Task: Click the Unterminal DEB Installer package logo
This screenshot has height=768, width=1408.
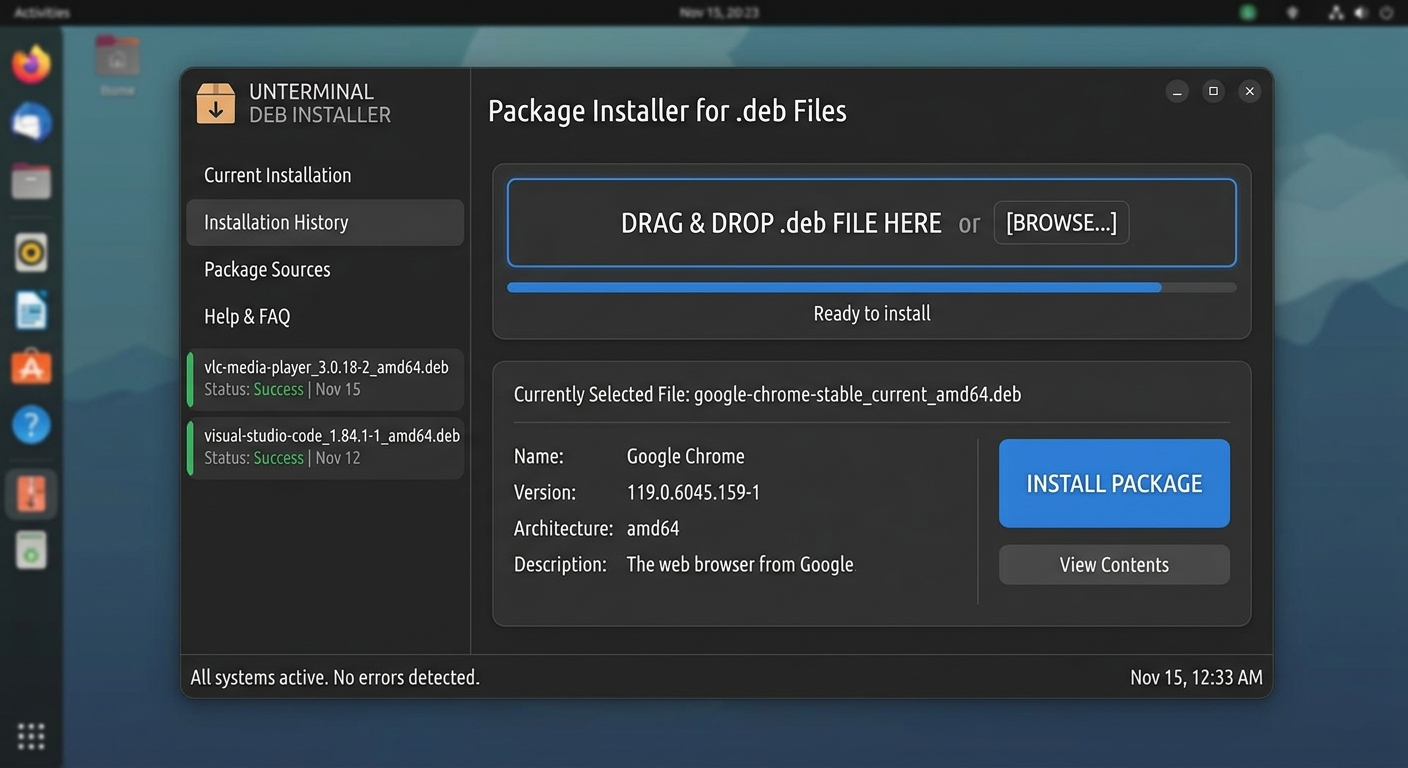Action: pos(215,103)
